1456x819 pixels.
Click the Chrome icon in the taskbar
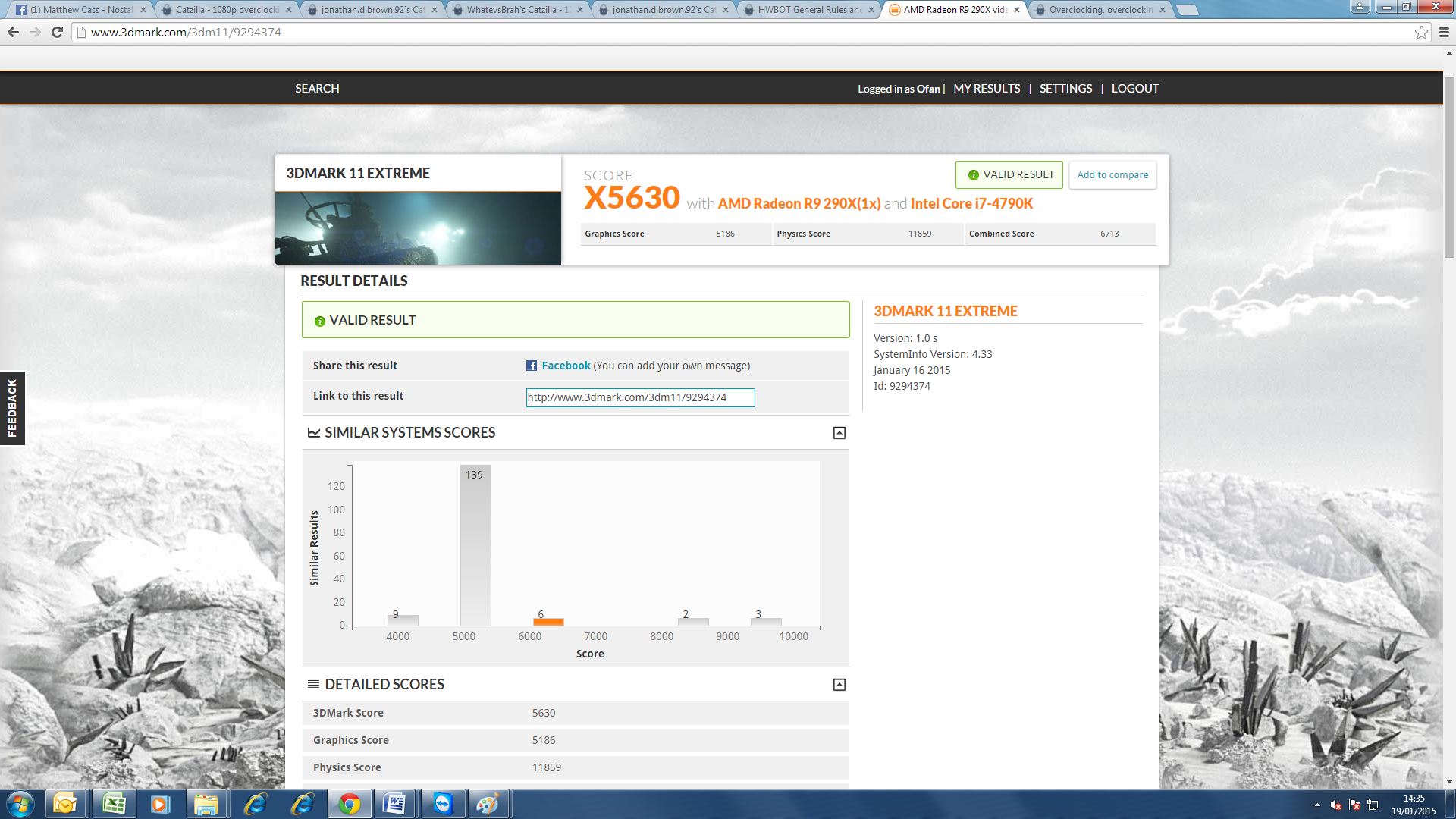(350, 804)
